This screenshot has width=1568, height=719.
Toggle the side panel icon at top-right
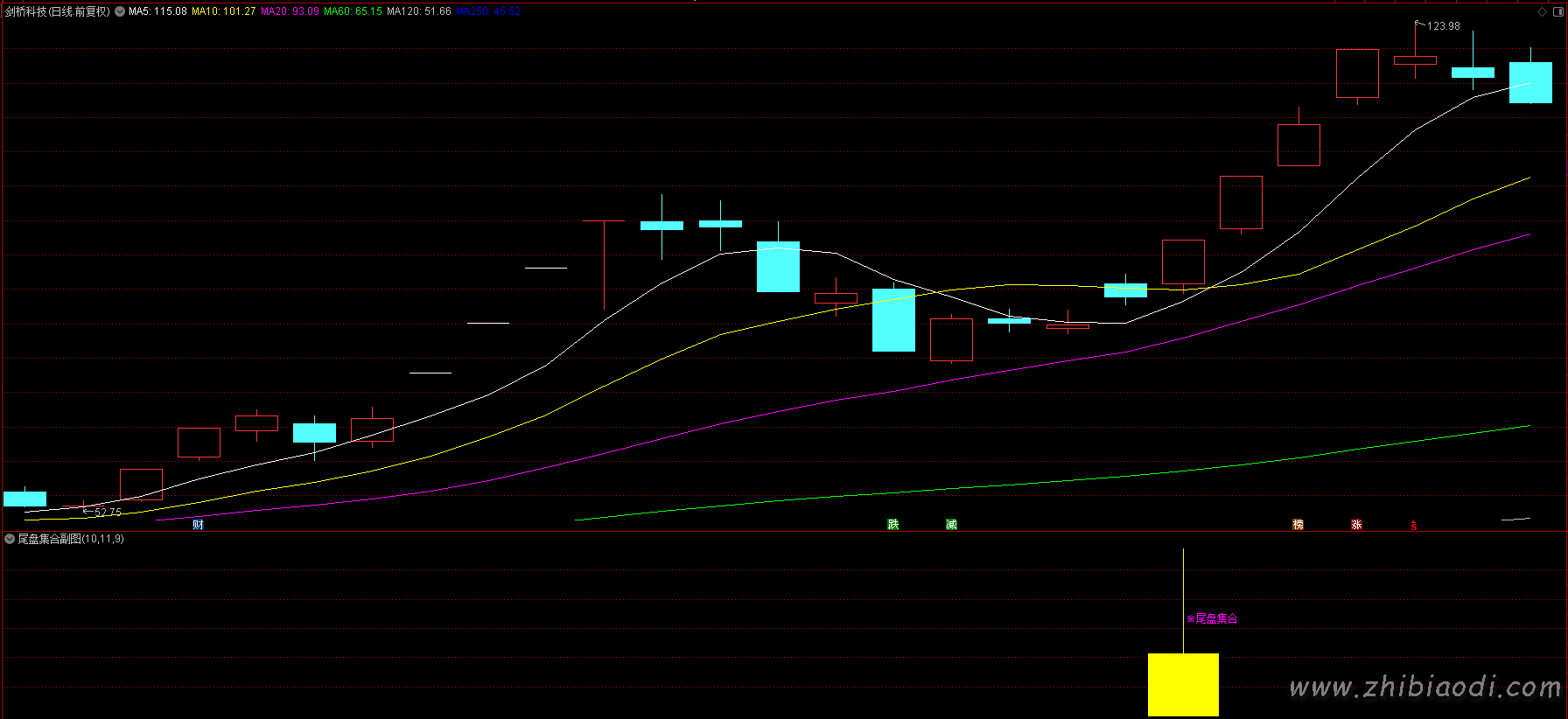click(x=1557, y=11)
